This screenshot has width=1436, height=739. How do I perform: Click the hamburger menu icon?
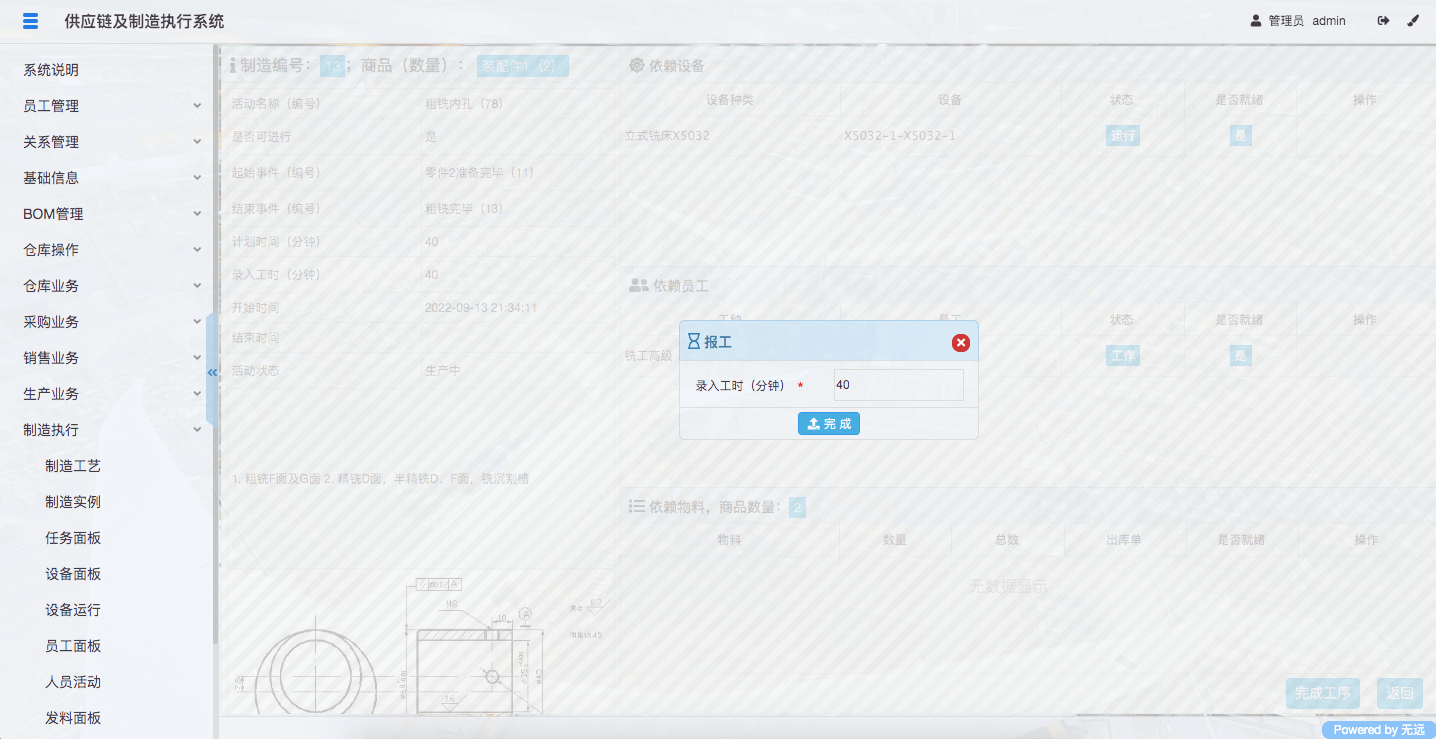pos(30,21)
